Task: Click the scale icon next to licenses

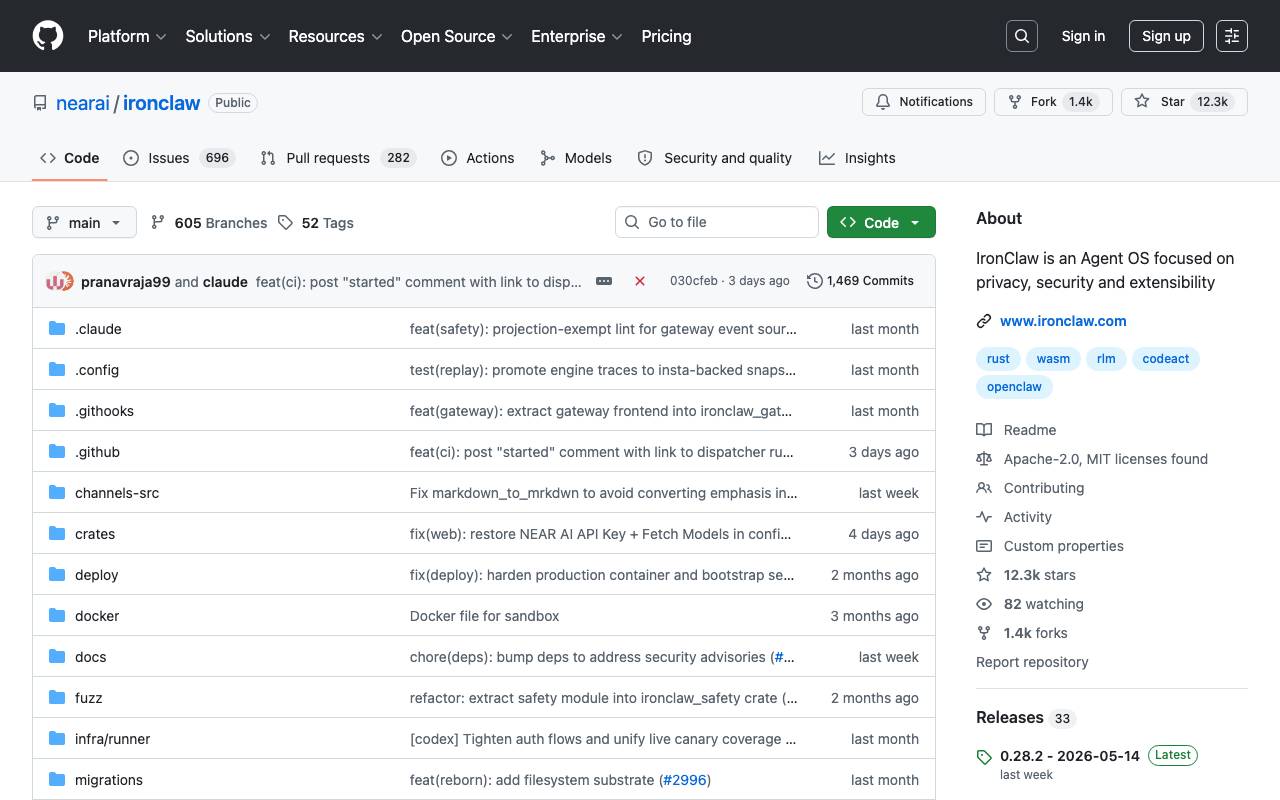Action: pos(984,459)
